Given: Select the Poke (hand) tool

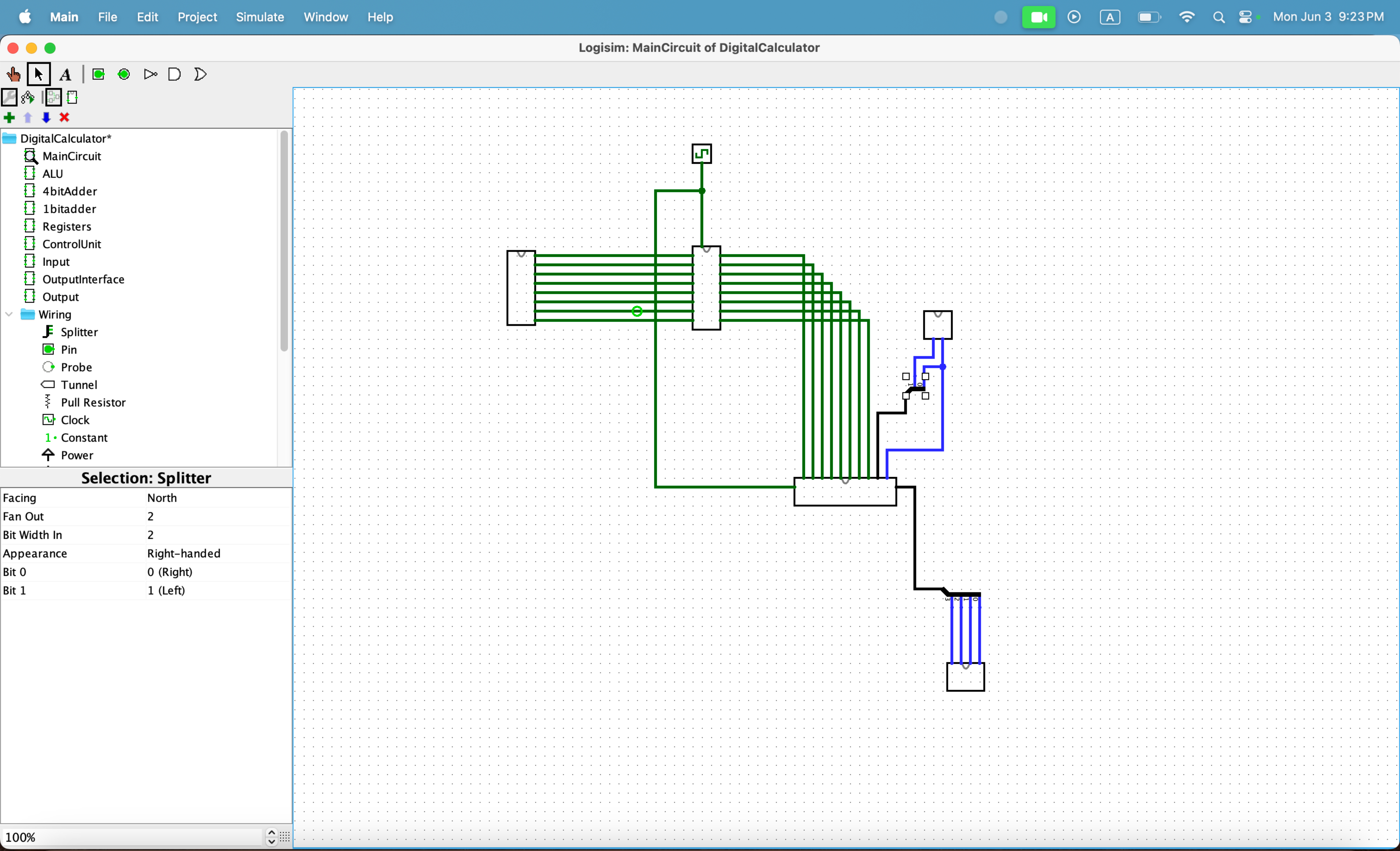Looking at the screenshot, I should (13, 74).
